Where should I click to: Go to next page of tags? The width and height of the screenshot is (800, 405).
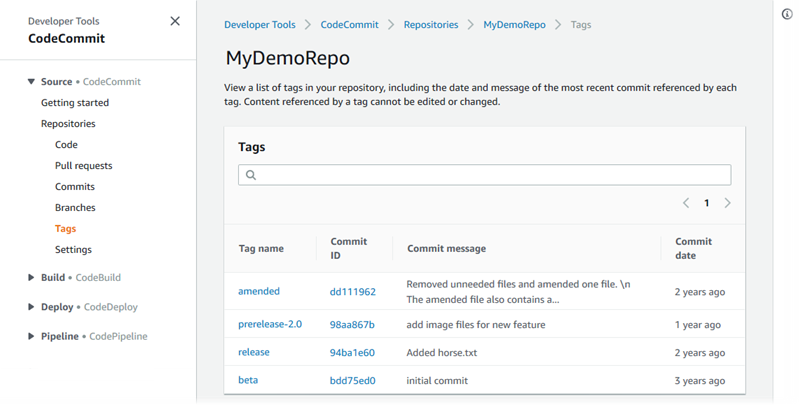pyautogui.click(x=727, y=203)
